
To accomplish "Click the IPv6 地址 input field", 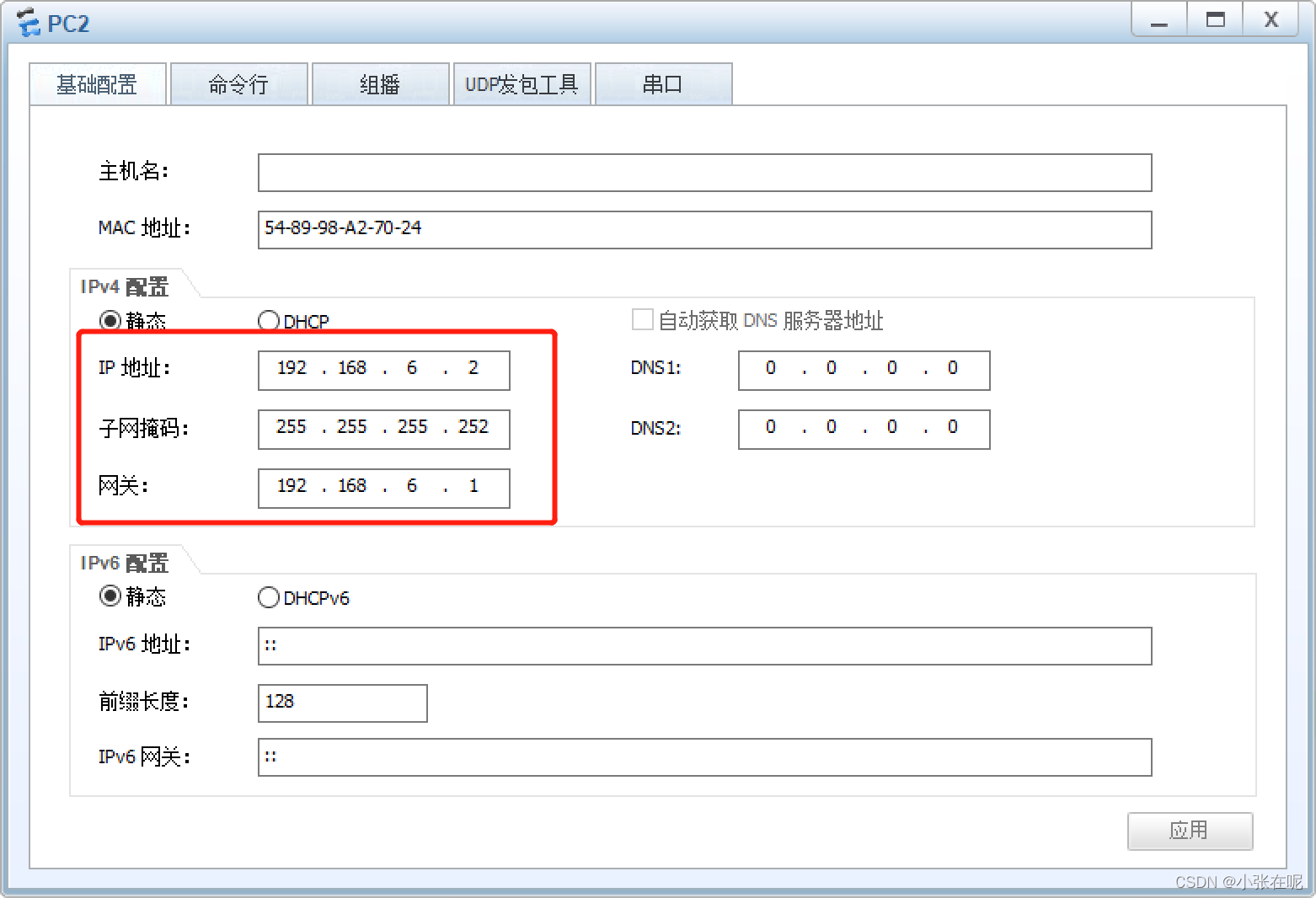I will (x=704, y=646).
